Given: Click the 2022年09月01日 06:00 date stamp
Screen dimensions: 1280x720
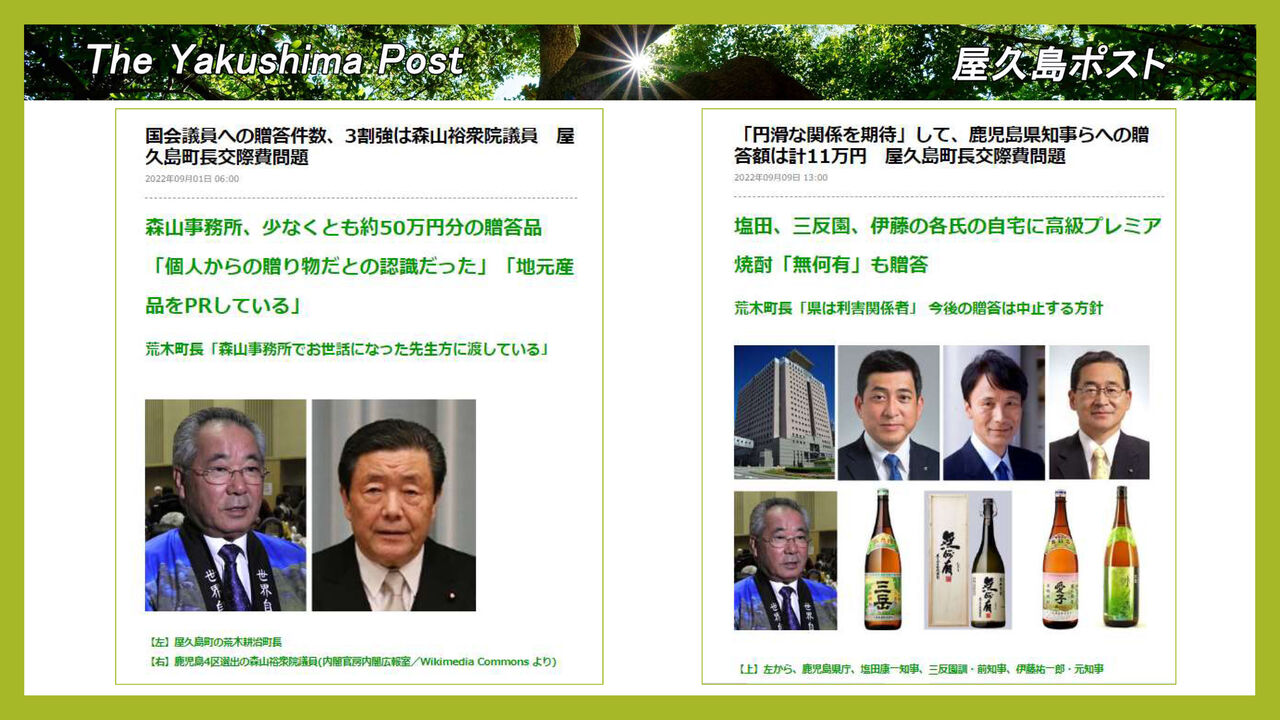Looking at the screenshot, I should tap(192, 179).
